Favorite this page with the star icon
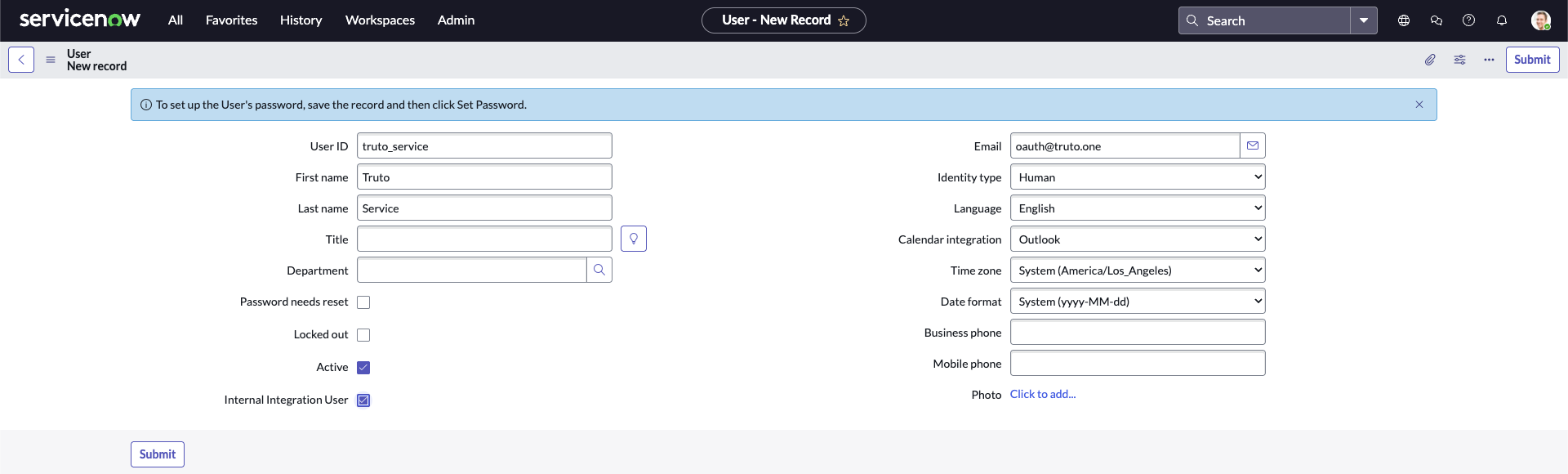 [x=844, y=20]
